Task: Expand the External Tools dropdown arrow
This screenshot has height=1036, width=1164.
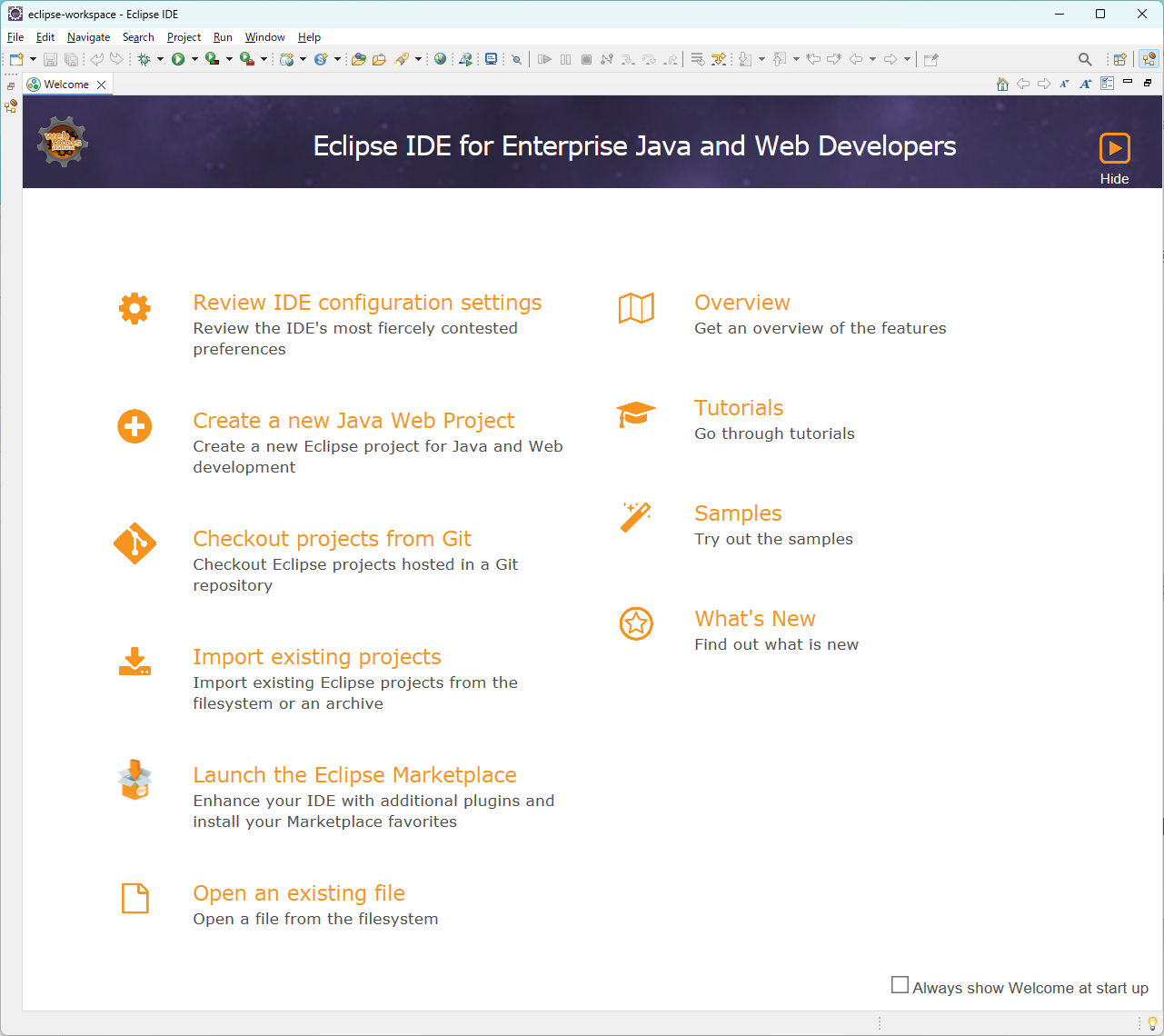Action: point(264,59)
